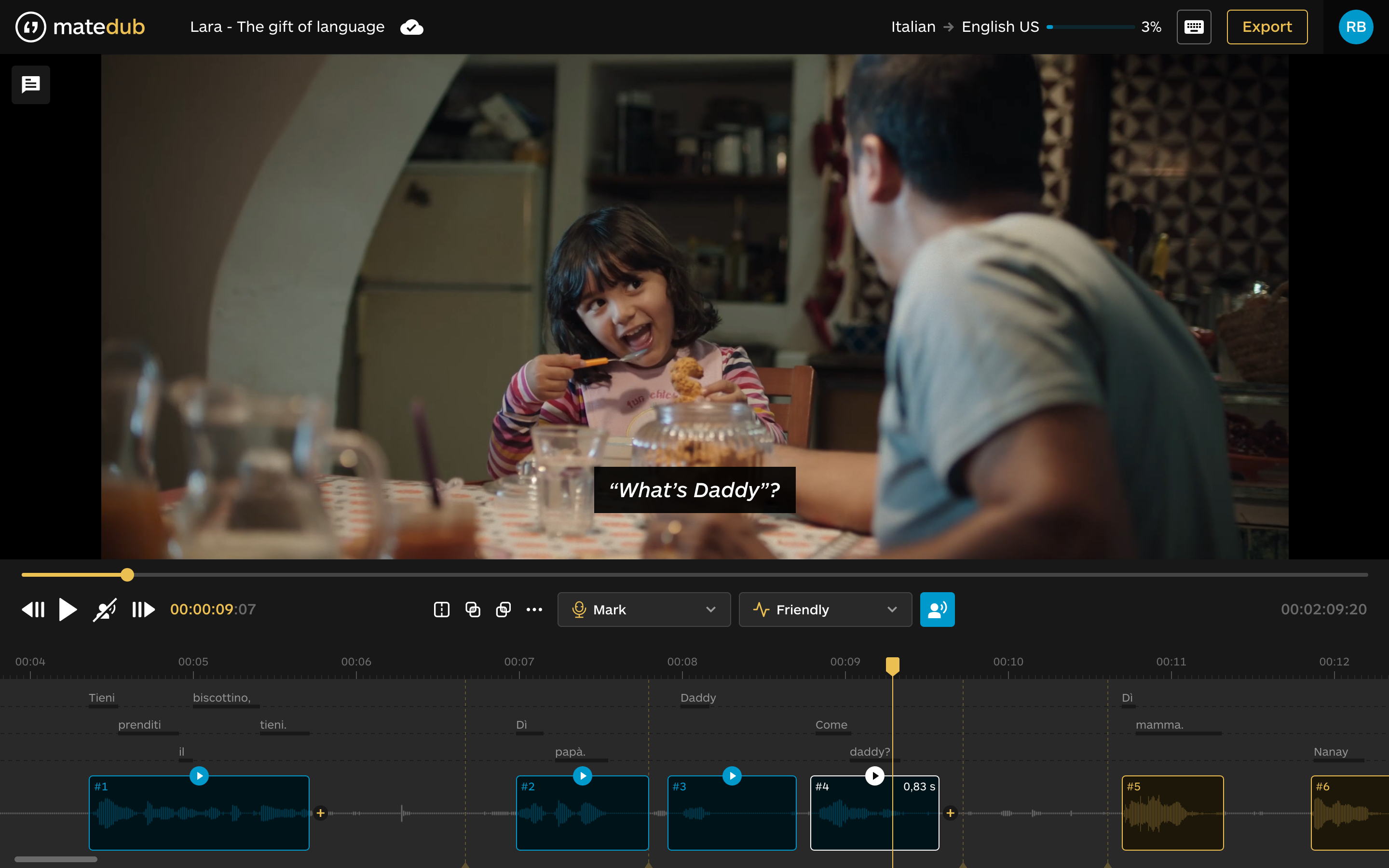Click the word 'tieni.' in timeline
Screen dimensions: 1389x868
273,724
